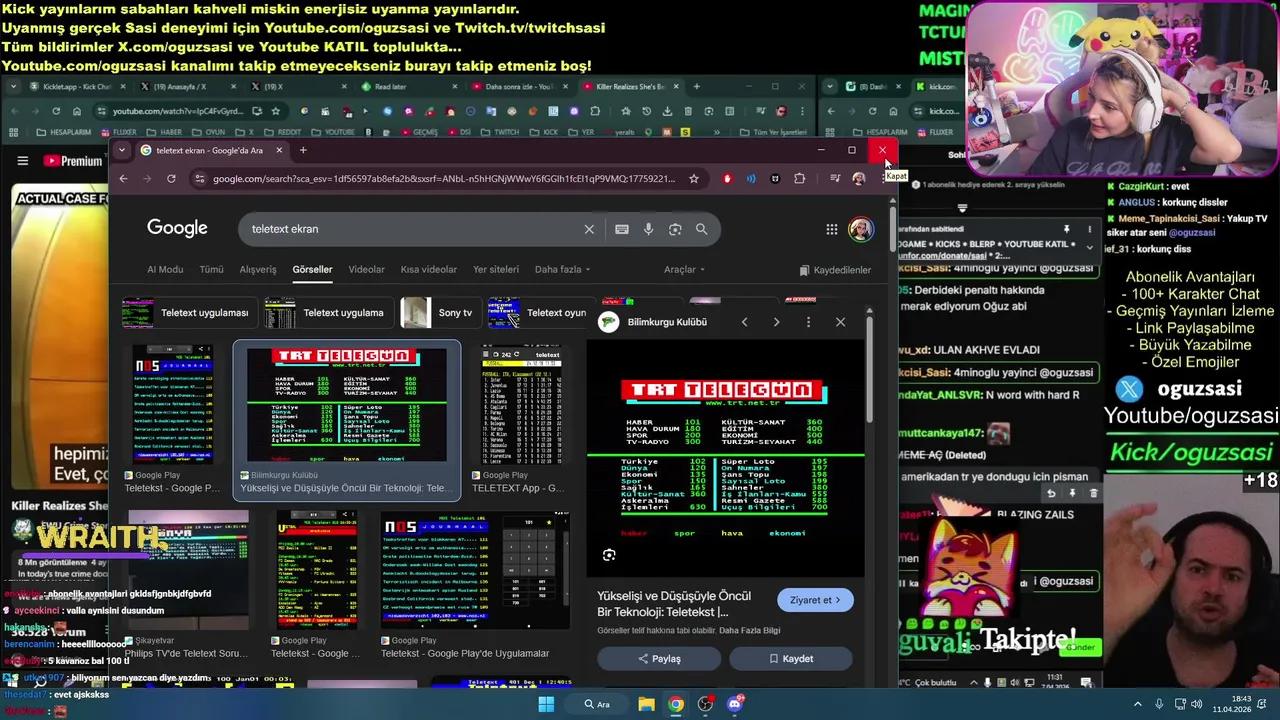Open the Daha Fazla Bilgi link

[x=750, y=631]
